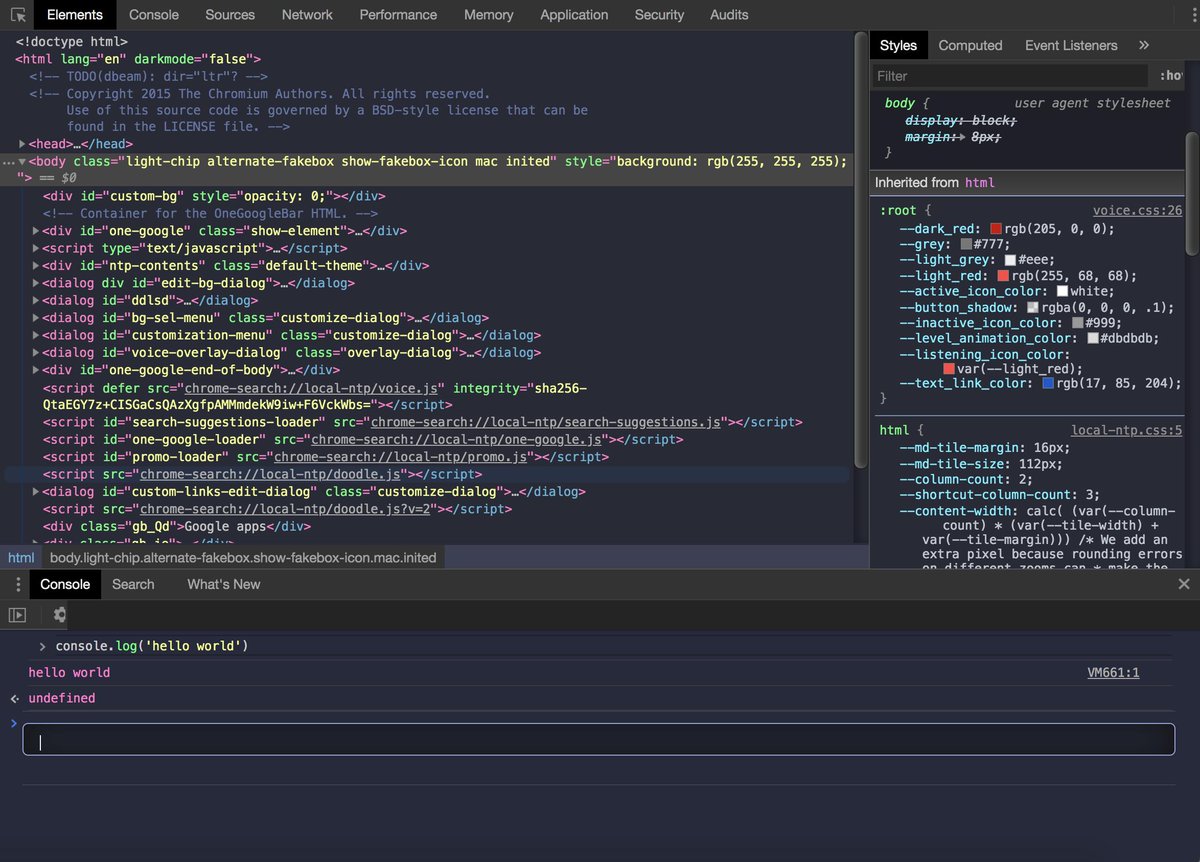Click the --active_icon_color white swatch
Screen dimensions: 1200x862
point(1062,291)
